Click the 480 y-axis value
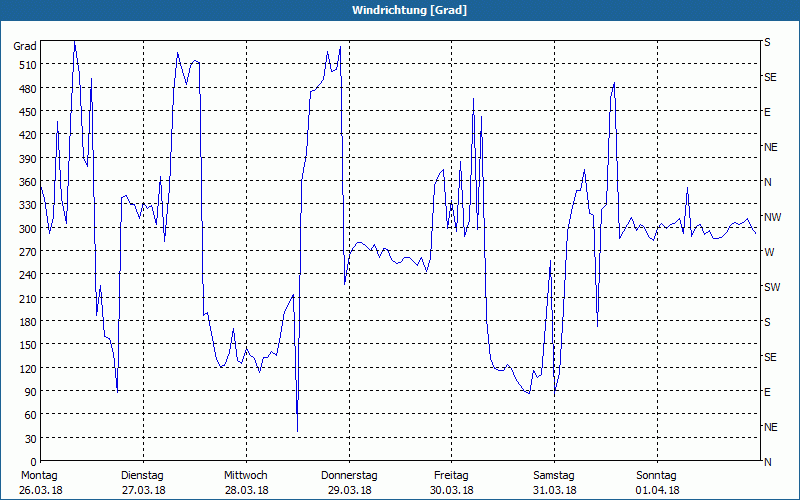 coord(29,88)
